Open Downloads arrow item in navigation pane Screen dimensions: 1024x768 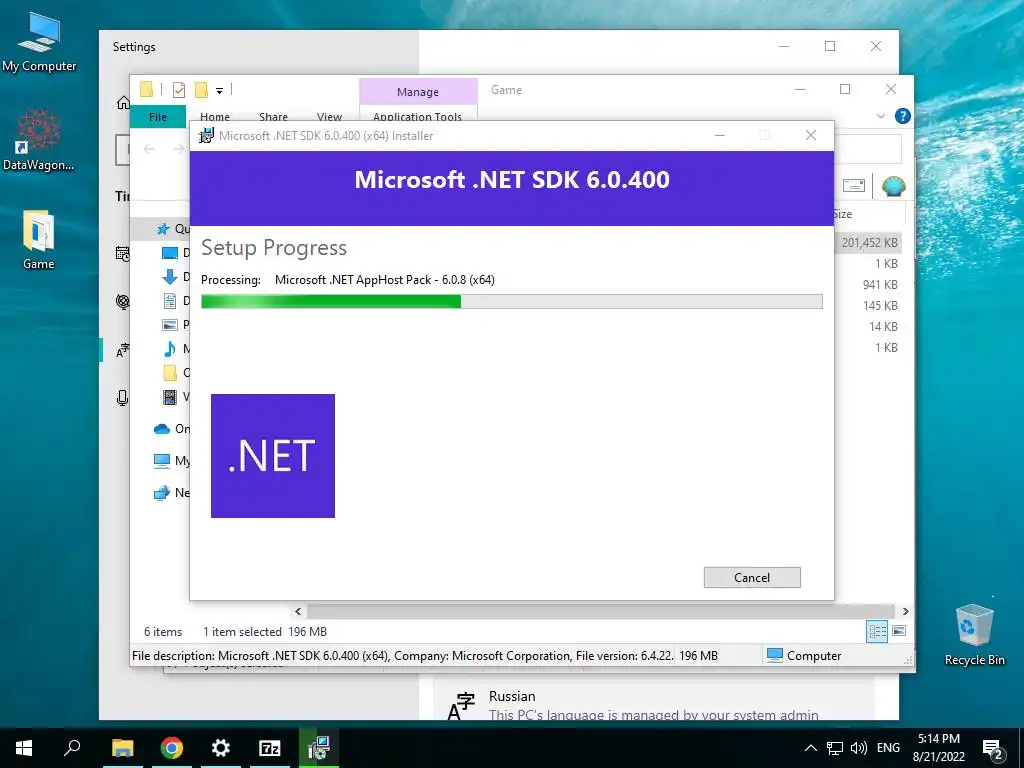point(169,277)
